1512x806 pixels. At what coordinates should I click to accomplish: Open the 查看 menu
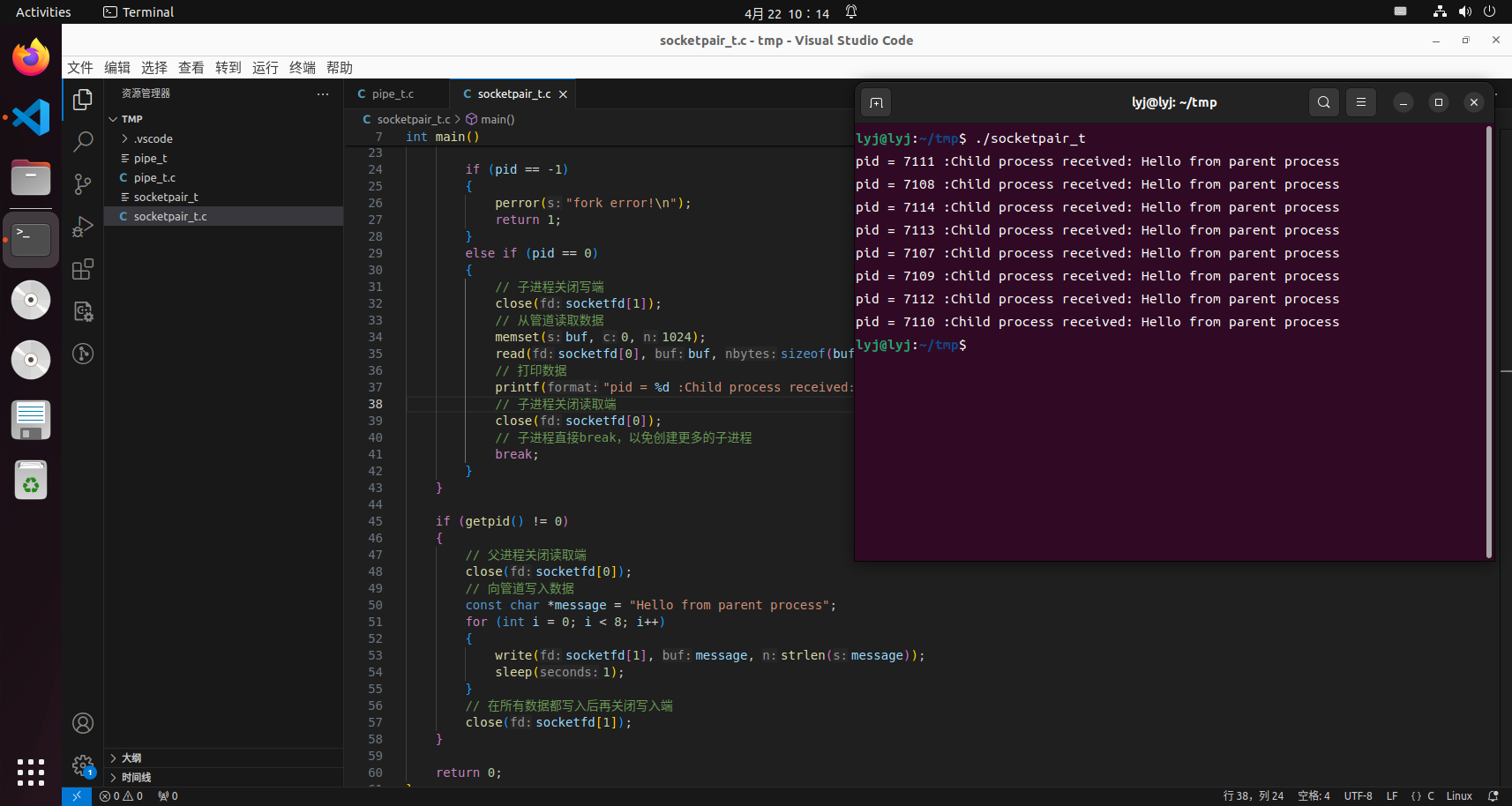pyautogui.click(x=191, y=68)
